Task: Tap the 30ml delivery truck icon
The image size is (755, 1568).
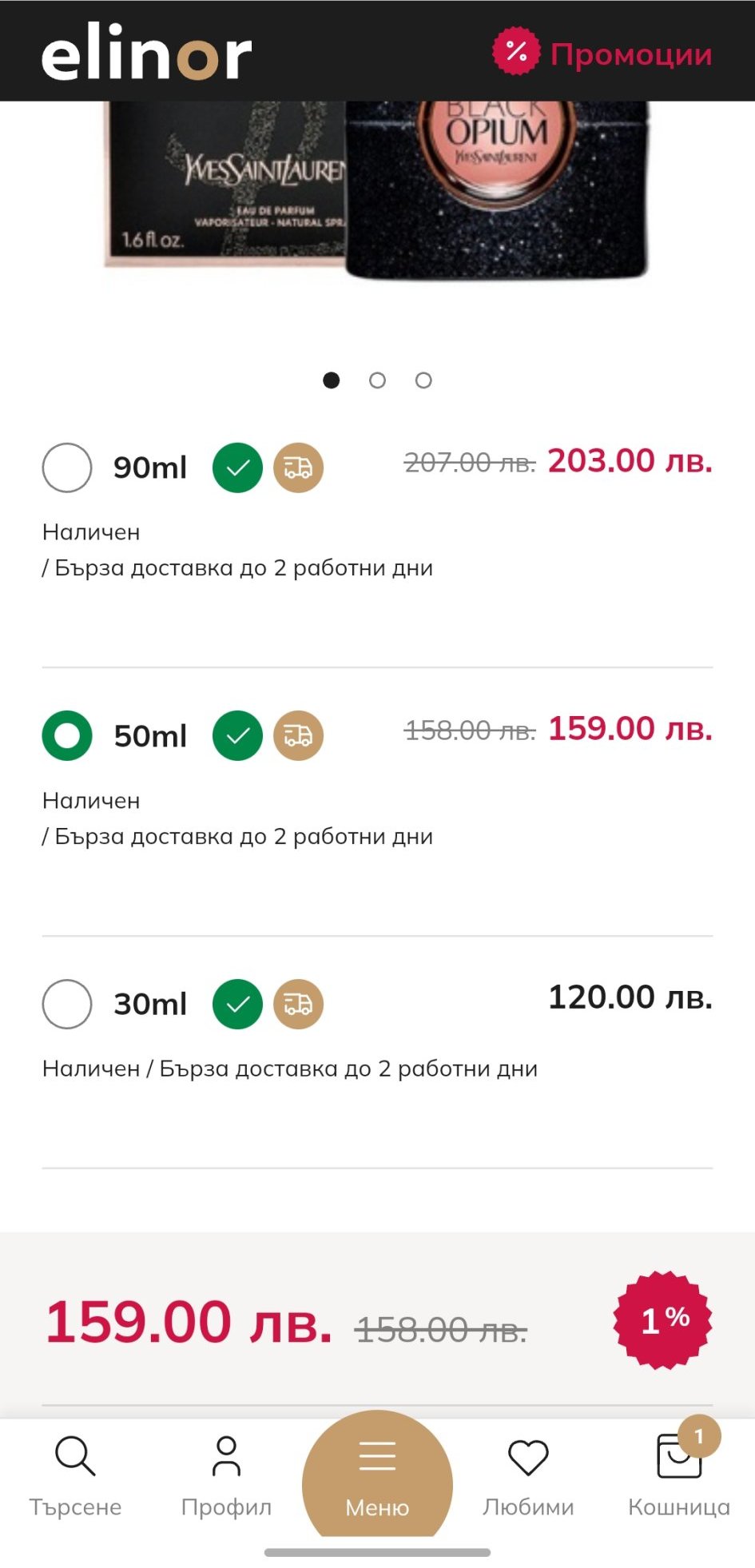Action: [x=299, y=1004]
